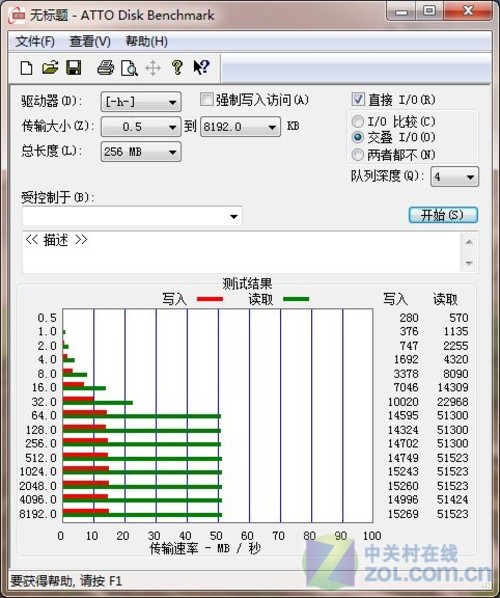The height and width of the screenshot is (598, 500).
Task: Select the 两者都不 radio button
Action: 357,155
